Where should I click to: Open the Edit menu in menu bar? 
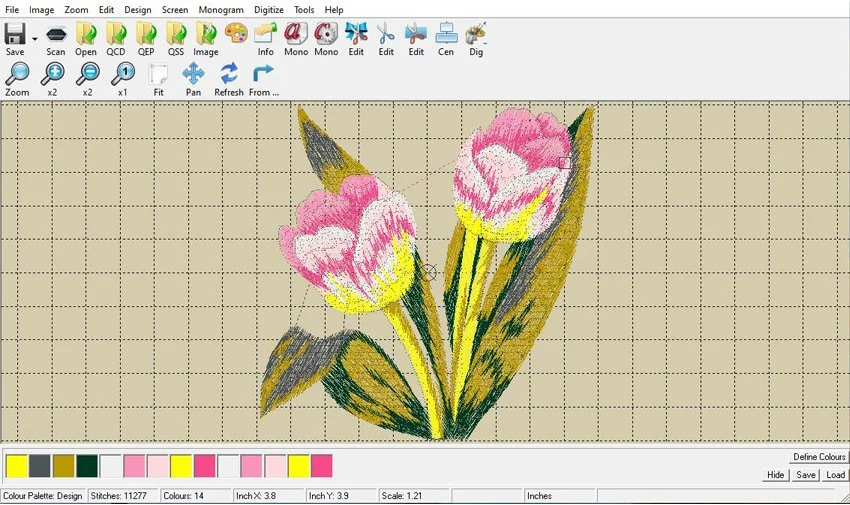click(x=106, y=10)
